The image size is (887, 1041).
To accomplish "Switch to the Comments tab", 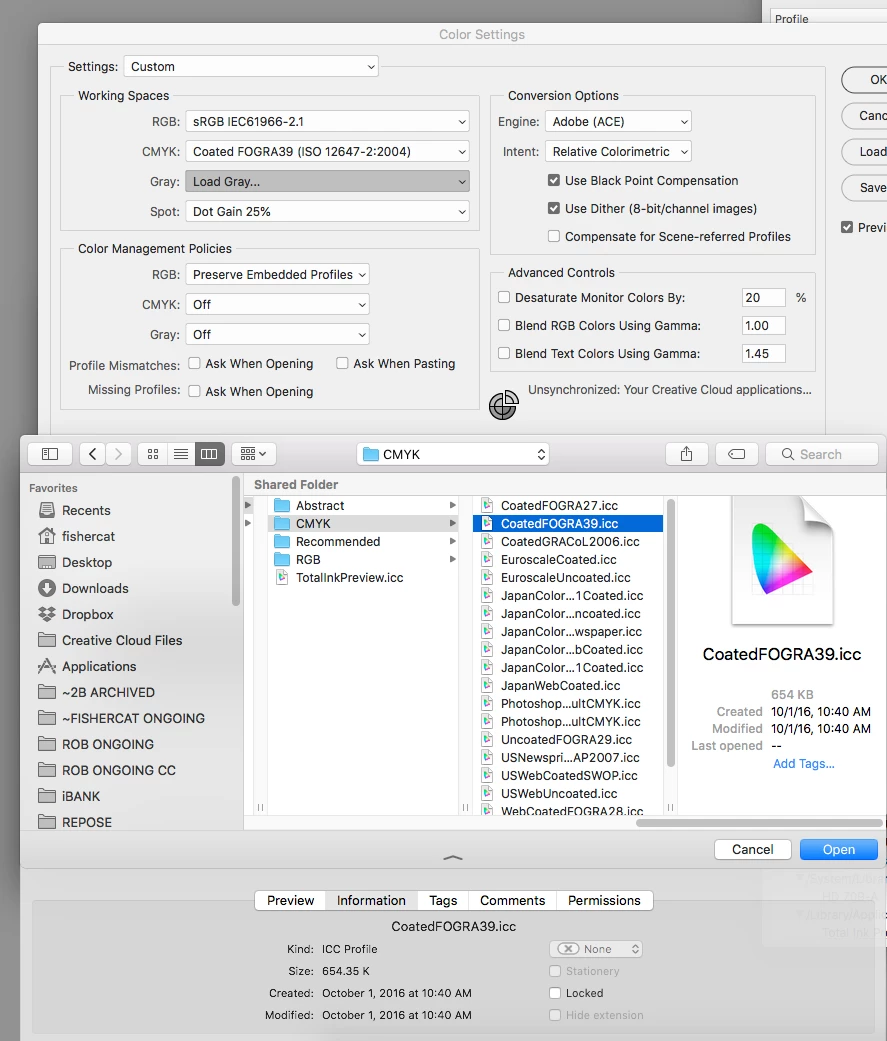I will coord(513,900).
